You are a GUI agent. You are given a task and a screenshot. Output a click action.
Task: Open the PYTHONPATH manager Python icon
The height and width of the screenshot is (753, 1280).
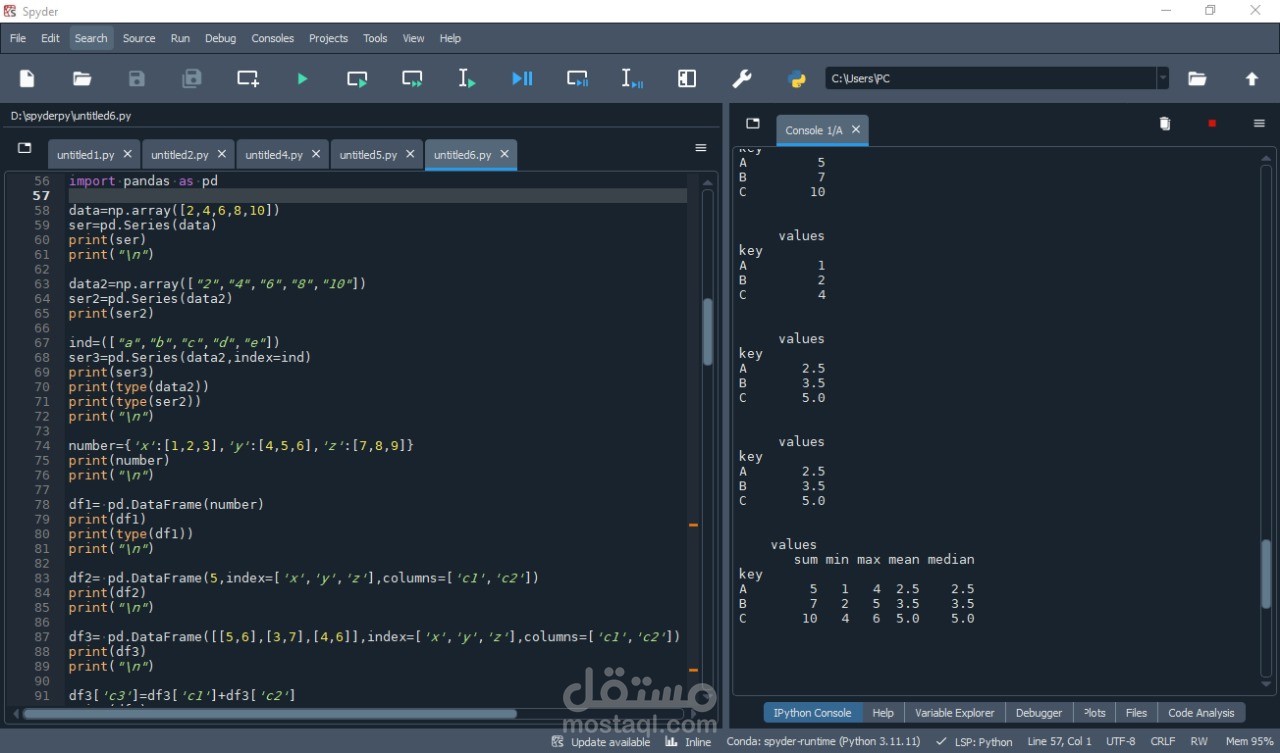point(797,79)
